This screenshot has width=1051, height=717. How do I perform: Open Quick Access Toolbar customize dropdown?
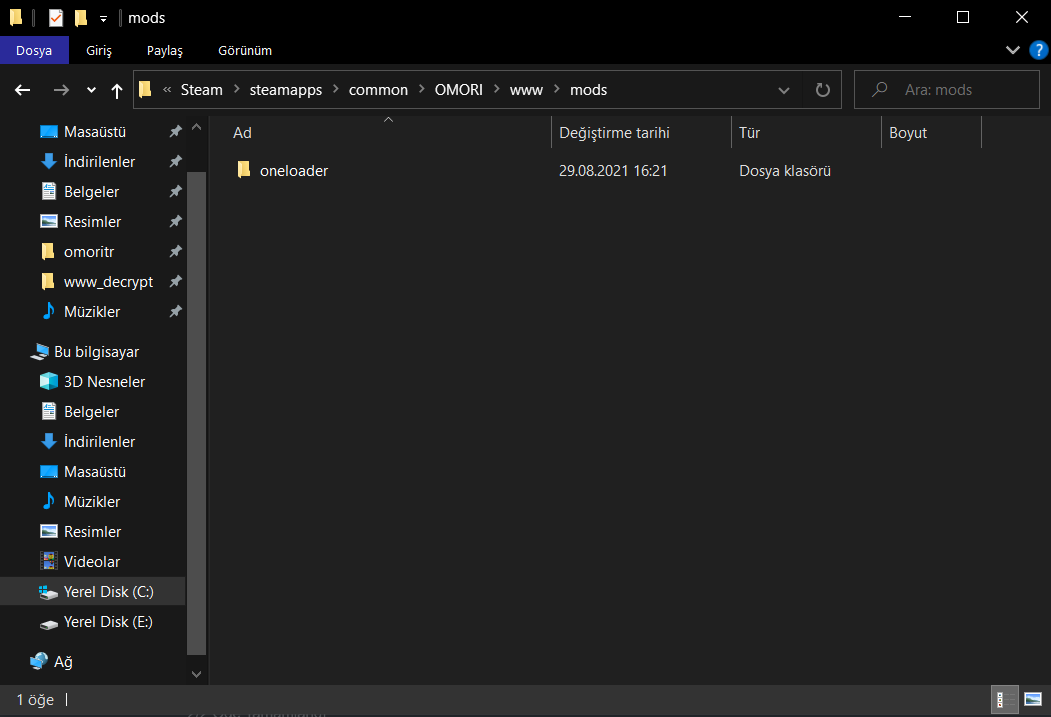click(x=103, y=19)
